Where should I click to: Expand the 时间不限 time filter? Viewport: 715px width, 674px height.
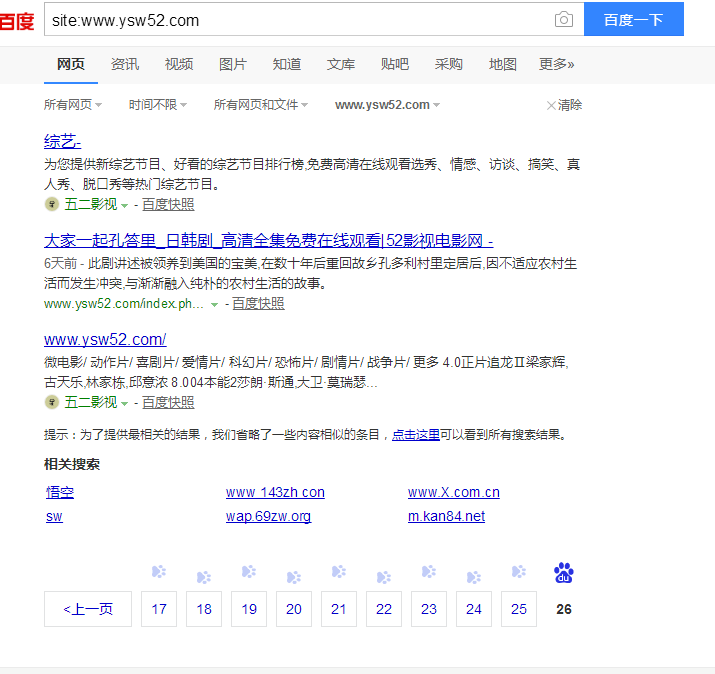(158, 105)
